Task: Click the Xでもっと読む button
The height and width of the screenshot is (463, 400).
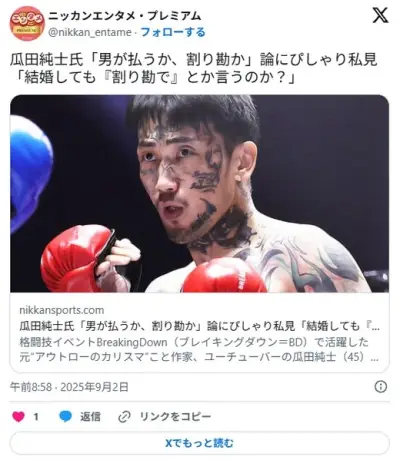Action: click(x=199, y=443)
